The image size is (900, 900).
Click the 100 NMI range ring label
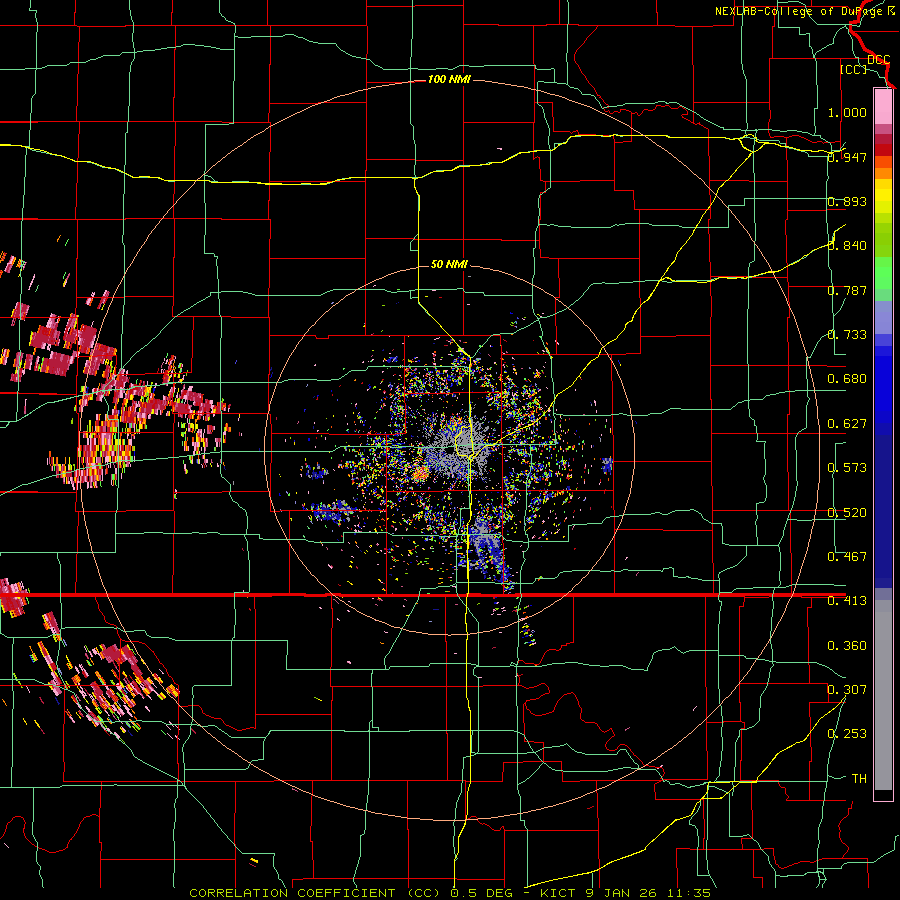tap(449, 79)
